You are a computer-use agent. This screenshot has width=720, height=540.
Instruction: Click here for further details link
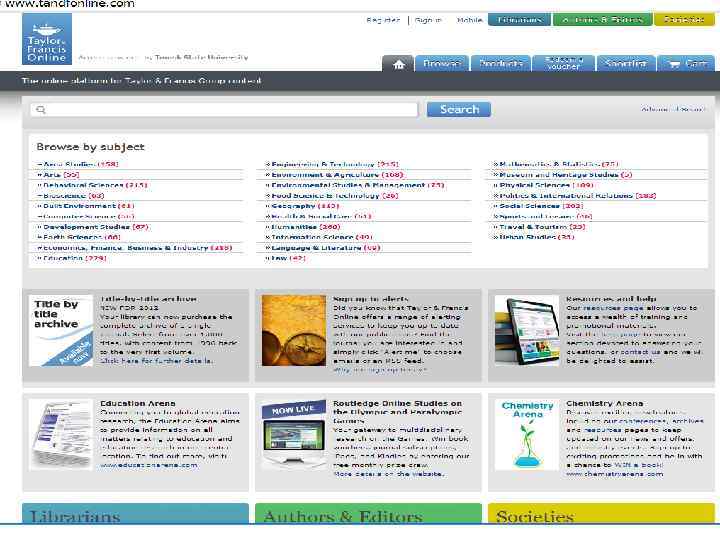click(x=156, y=361)
